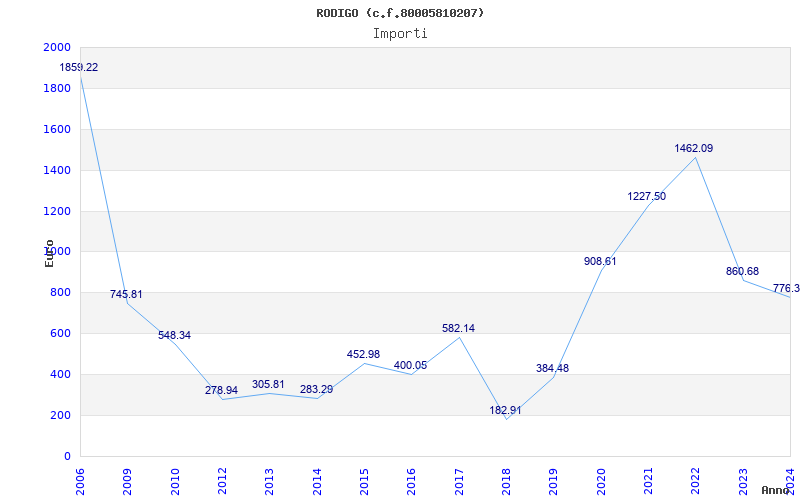The height and width of the screenshot is (500, 800).
Task: Click the y-axis value 1200
Action: click(x=57, y=211)
